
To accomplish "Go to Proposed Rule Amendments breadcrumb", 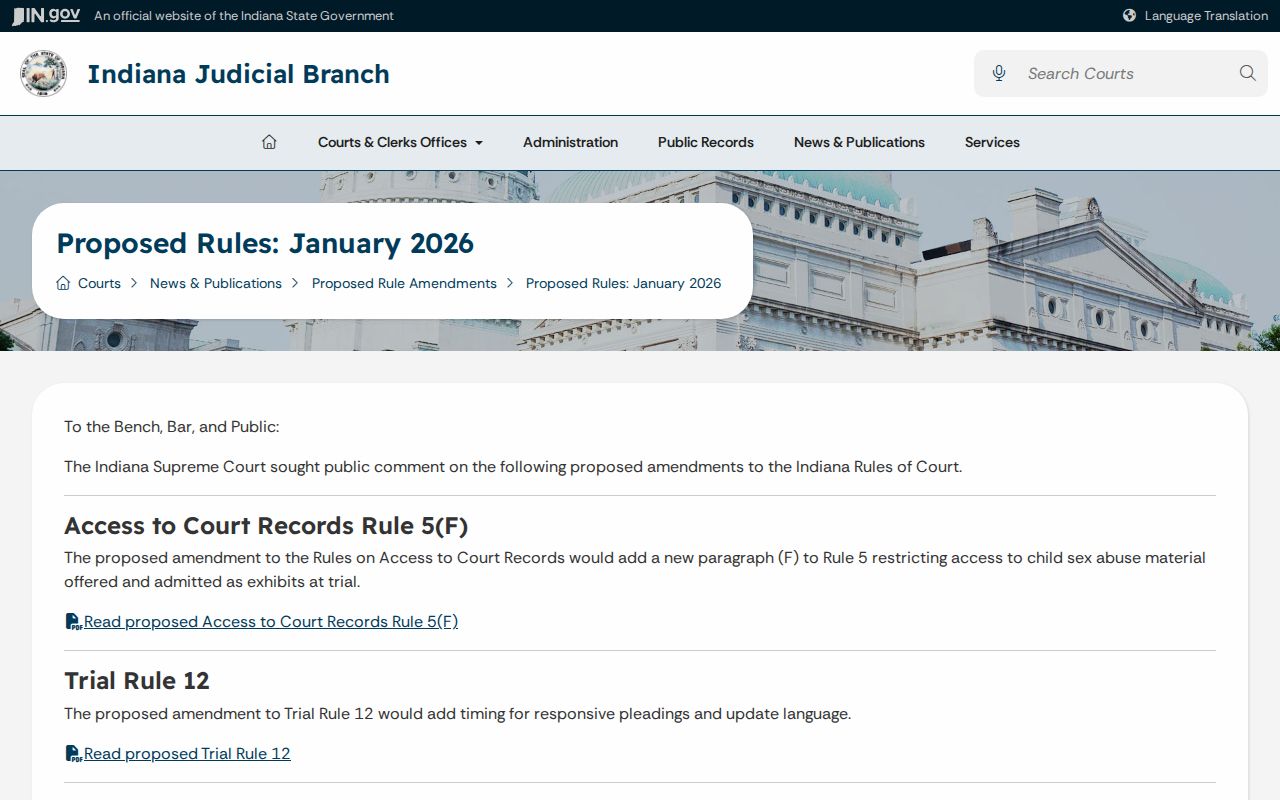I will 404,283.
